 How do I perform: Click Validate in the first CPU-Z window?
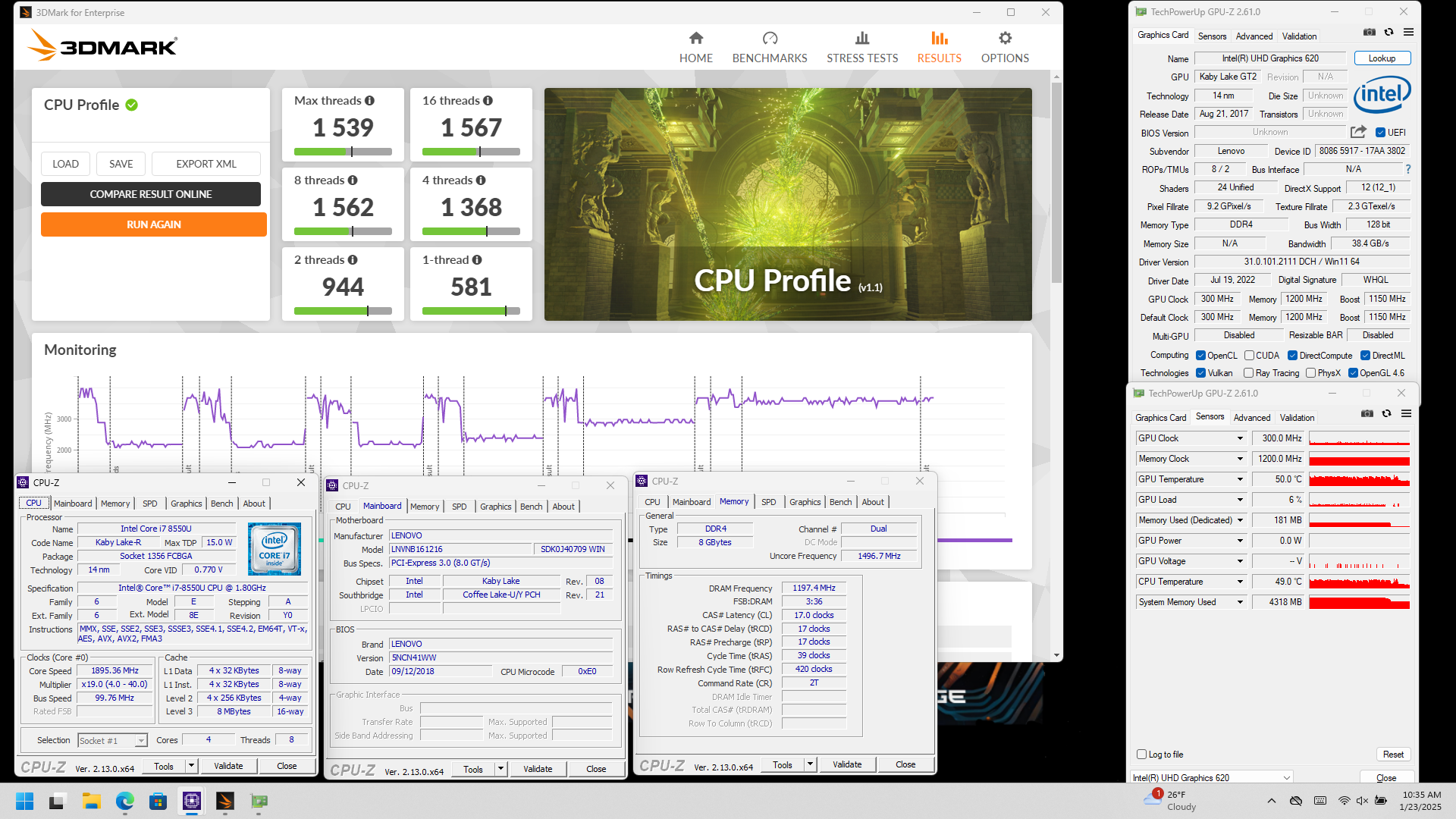[228, 766]
